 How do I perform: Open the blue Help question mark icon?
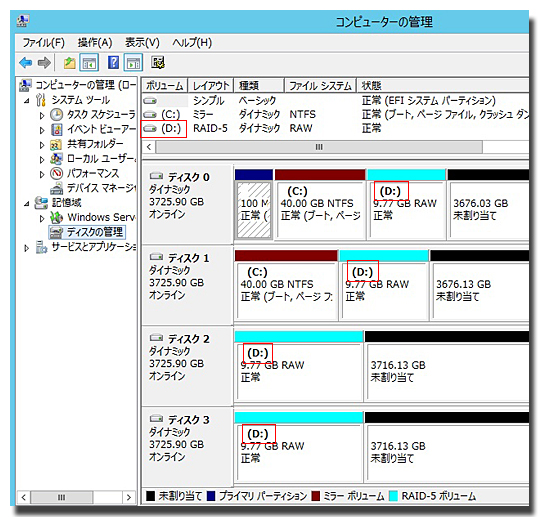[113, 63]
